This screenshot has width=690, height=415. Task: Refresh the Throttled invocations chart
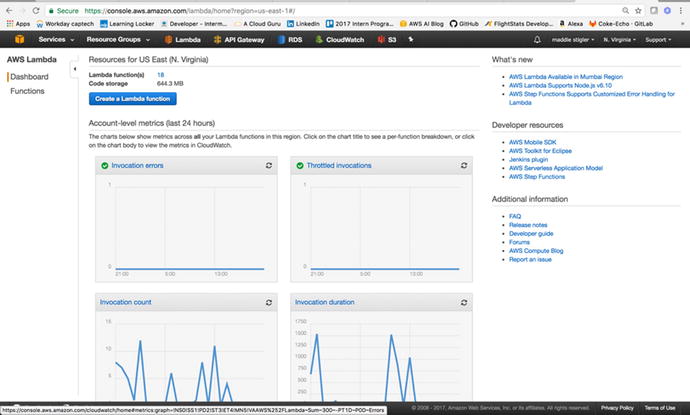pyautogui.click(x=463, y=165)
